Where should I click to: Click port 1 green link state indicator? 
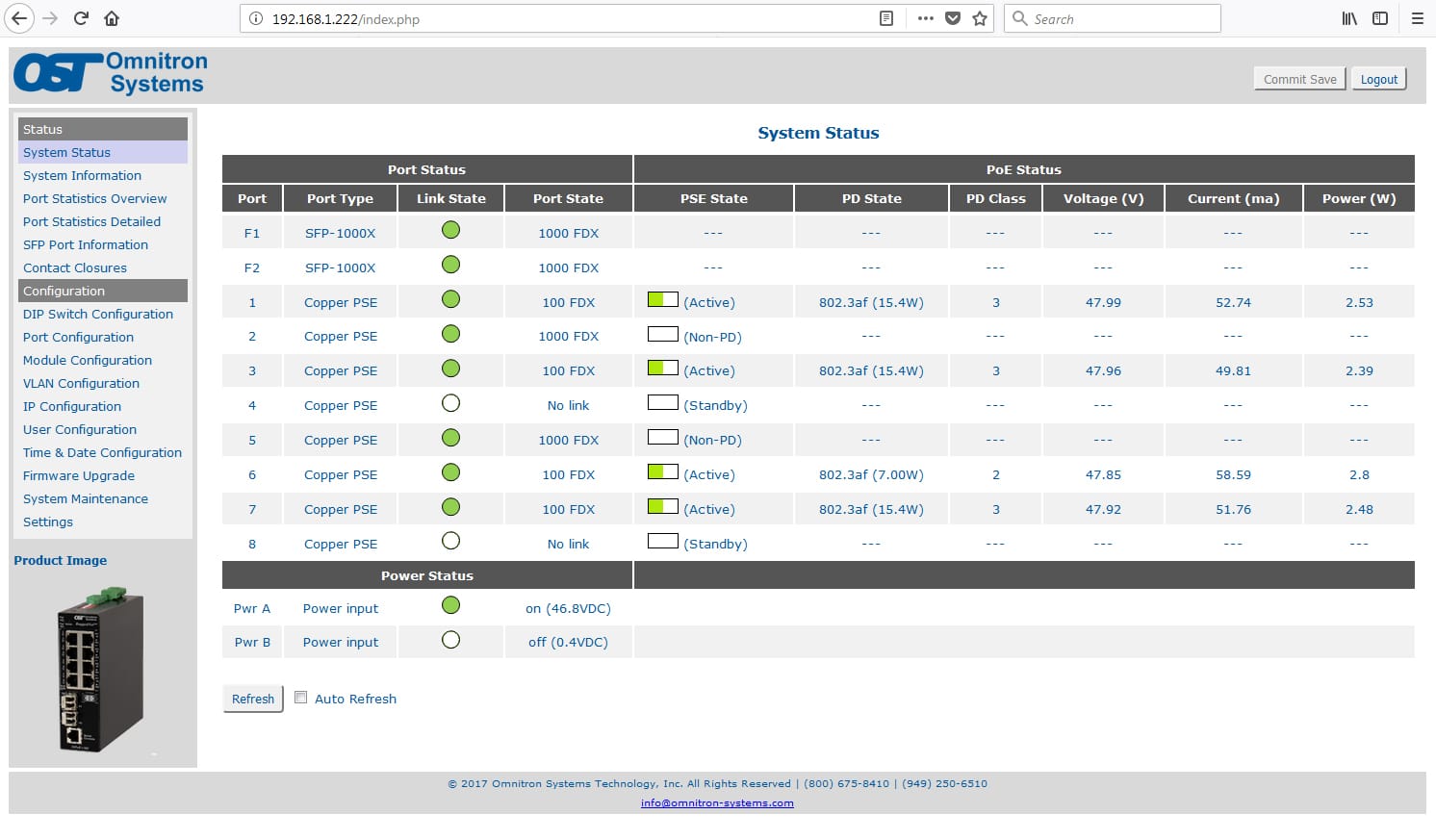click(450, 299)
